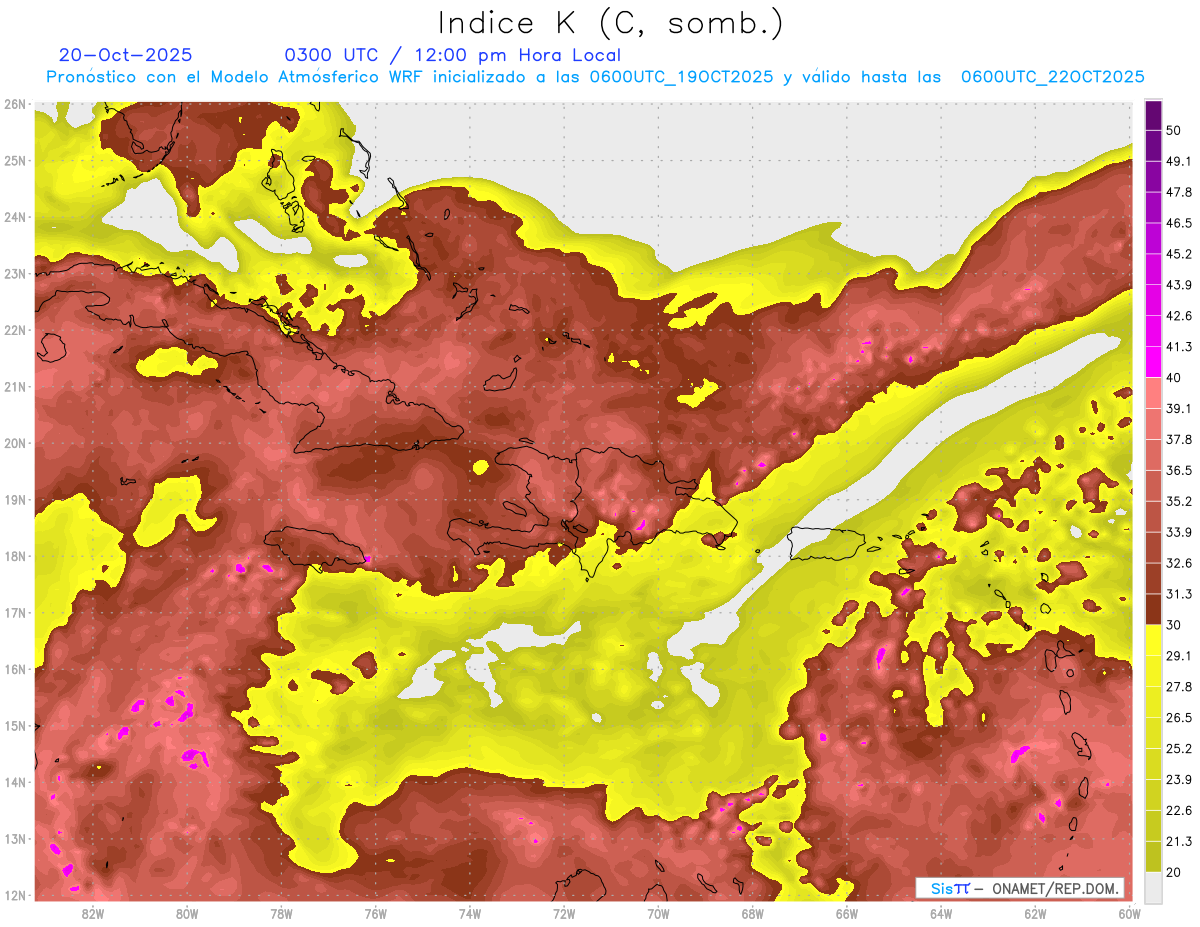The width and height of the screenshot is (1200, 927).
Task: Pick the magenta legend swatch between 40 and 41.3
Action: point(1153,362)
